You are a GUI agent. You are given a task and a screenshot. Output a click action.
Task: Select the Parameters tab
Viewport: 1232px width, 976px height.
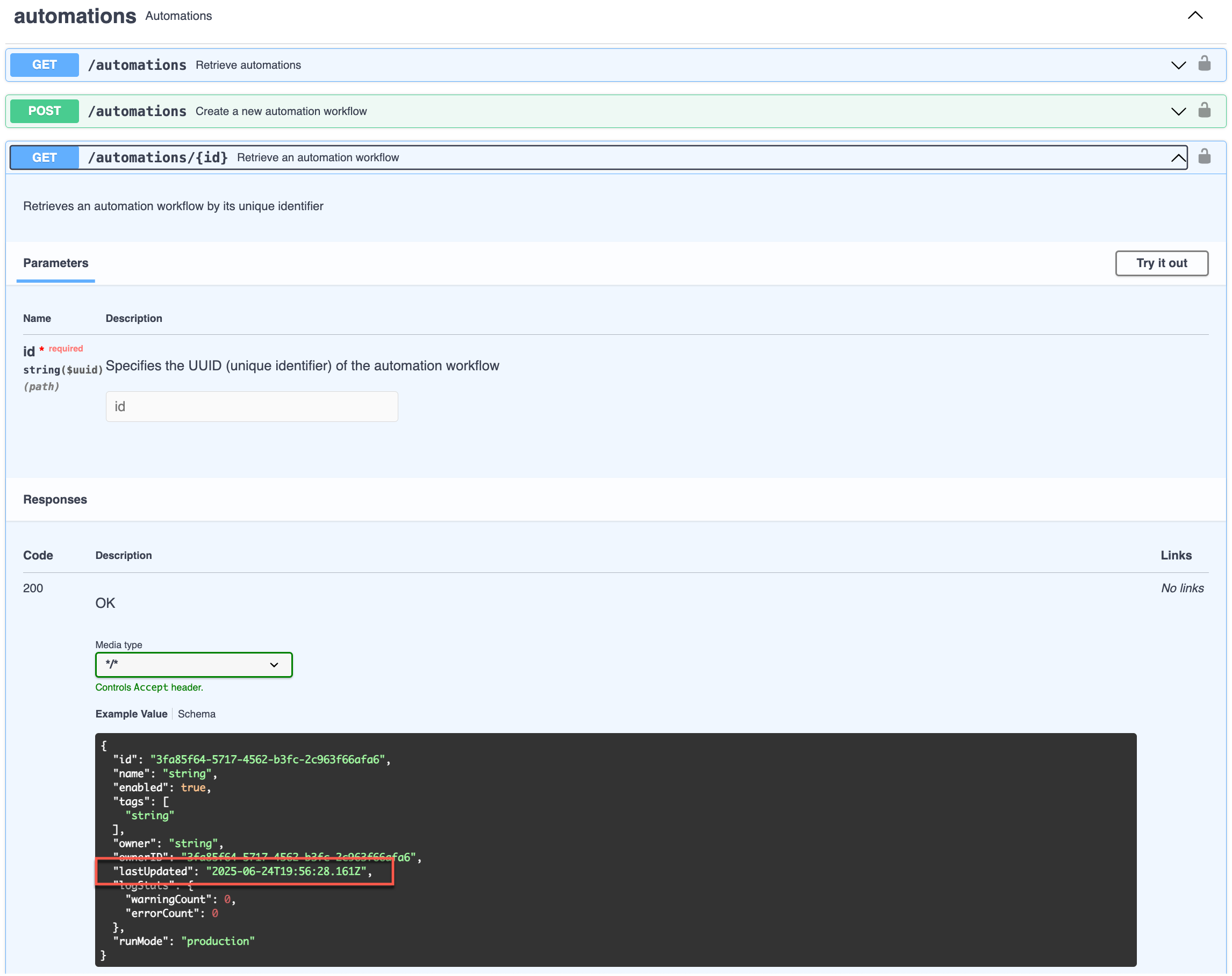pos(56,263)
